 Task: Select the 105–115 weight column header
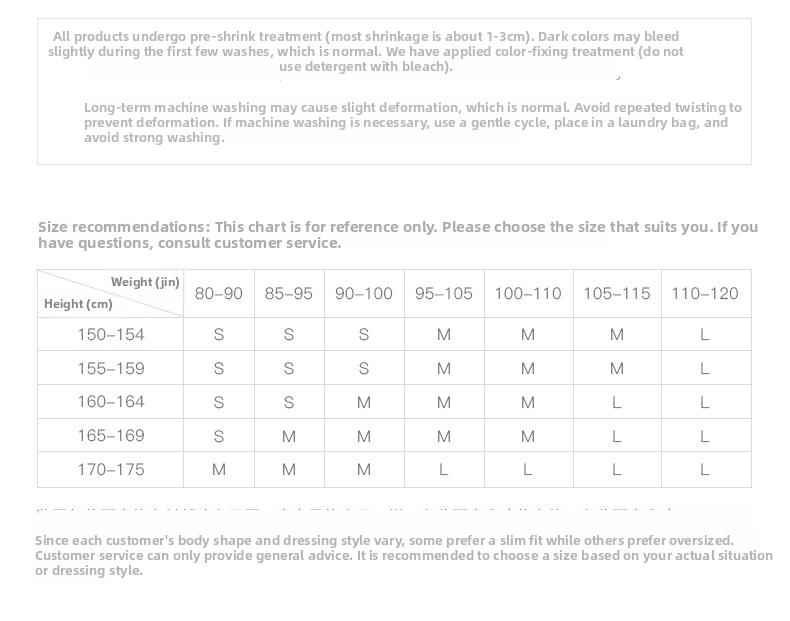click(x=617, y=293)
